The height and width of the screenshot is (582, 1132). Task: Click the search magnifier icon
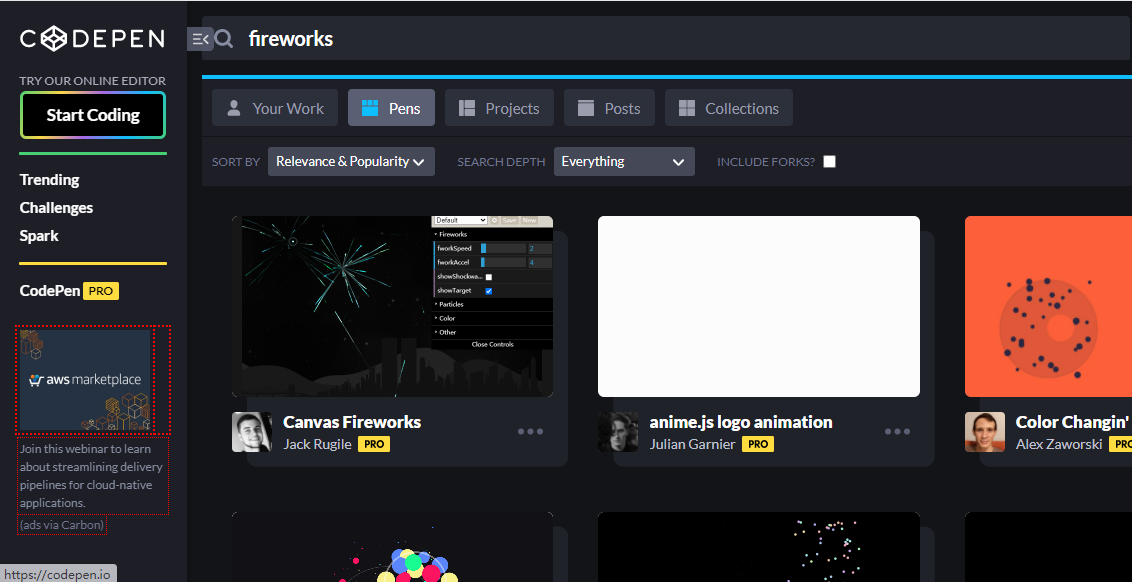point(224,39)
